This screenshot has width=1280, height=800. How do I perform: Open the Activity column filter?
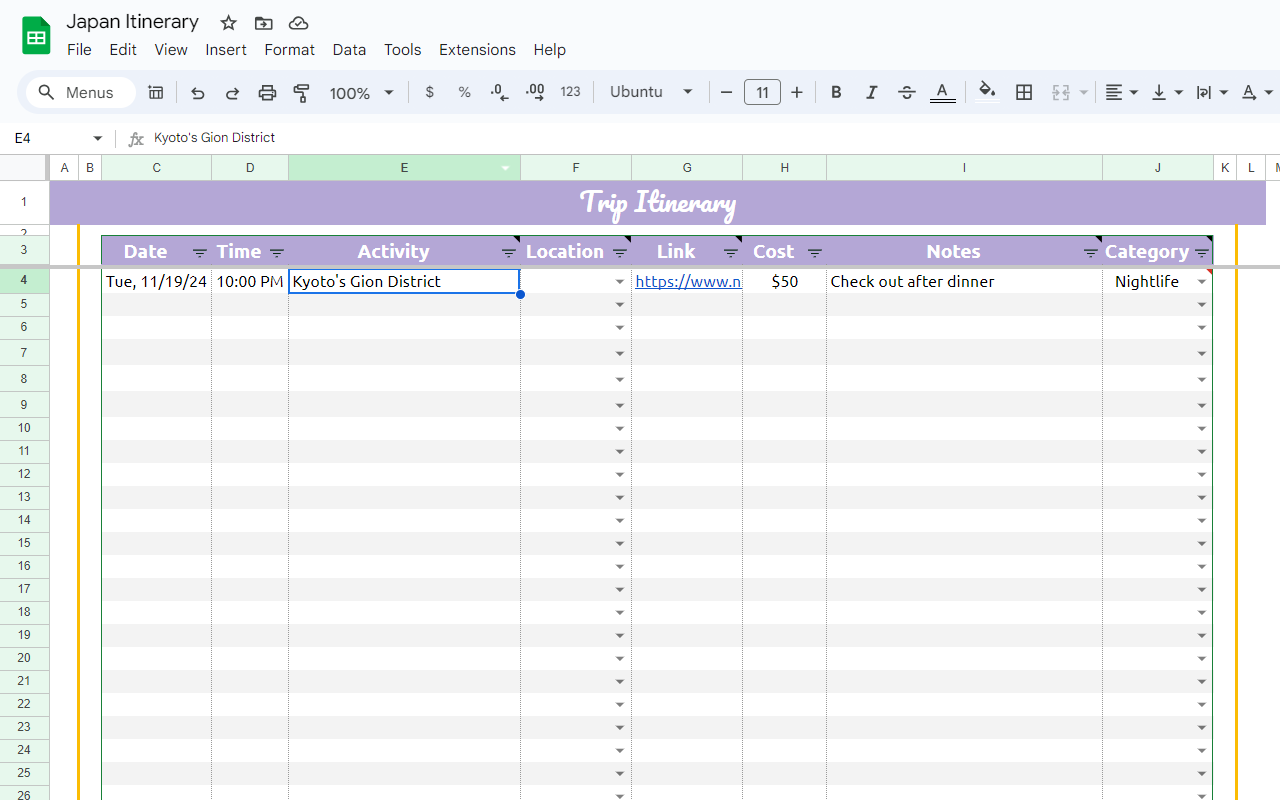pyautogui.click(x=508, y=253)
